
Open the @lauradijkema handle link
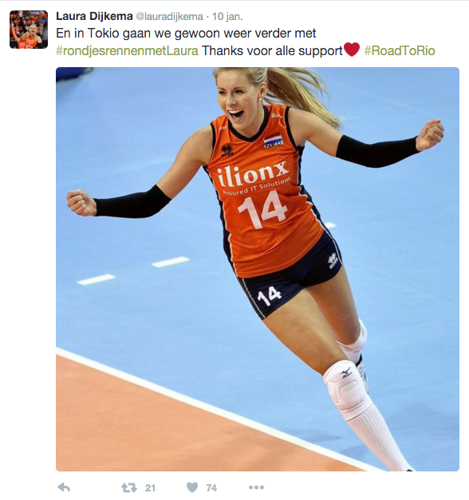click(170, 16)
